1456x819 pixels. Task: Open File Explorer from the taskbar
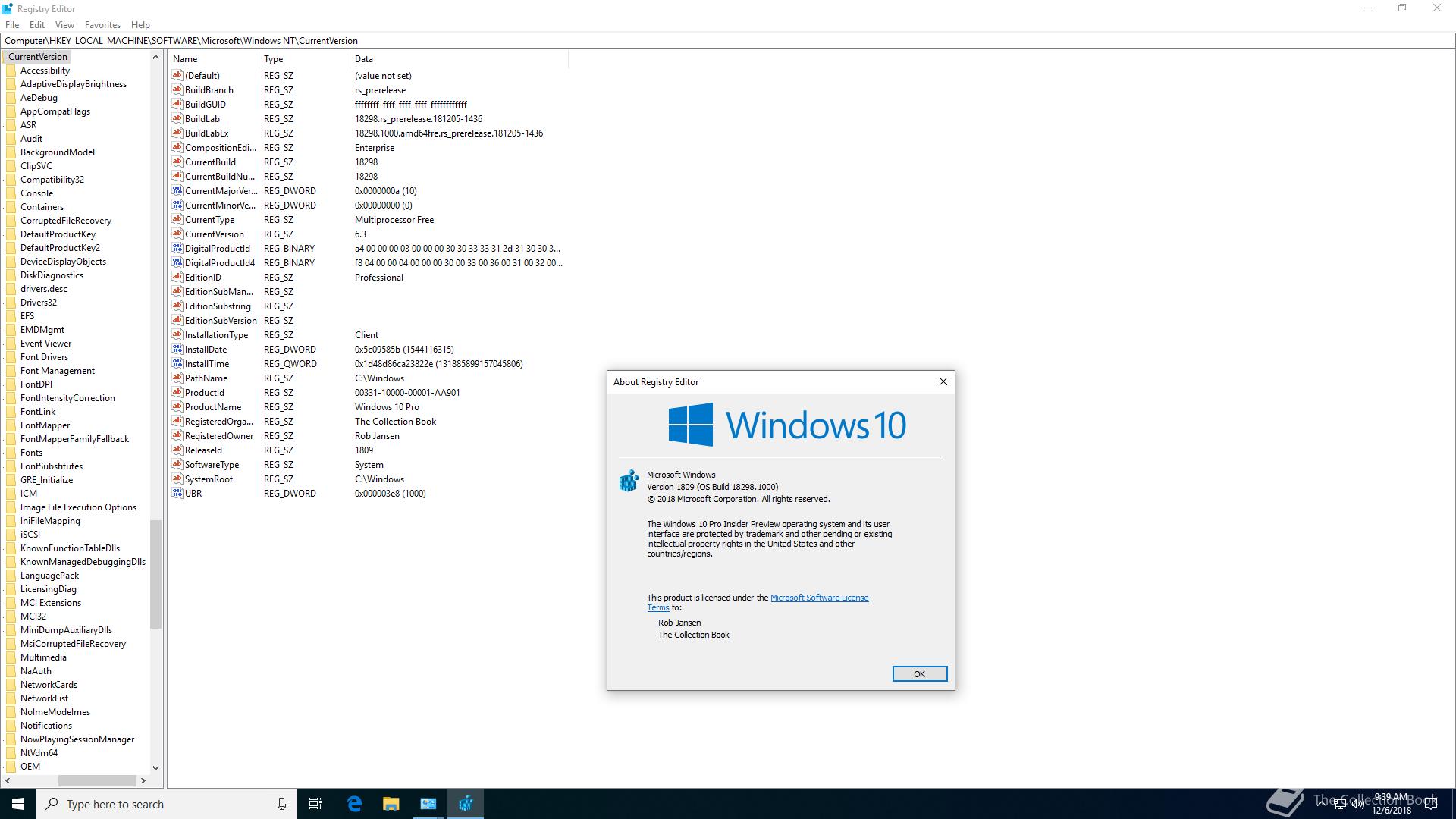pyautogui.click(x=391, y=804)
